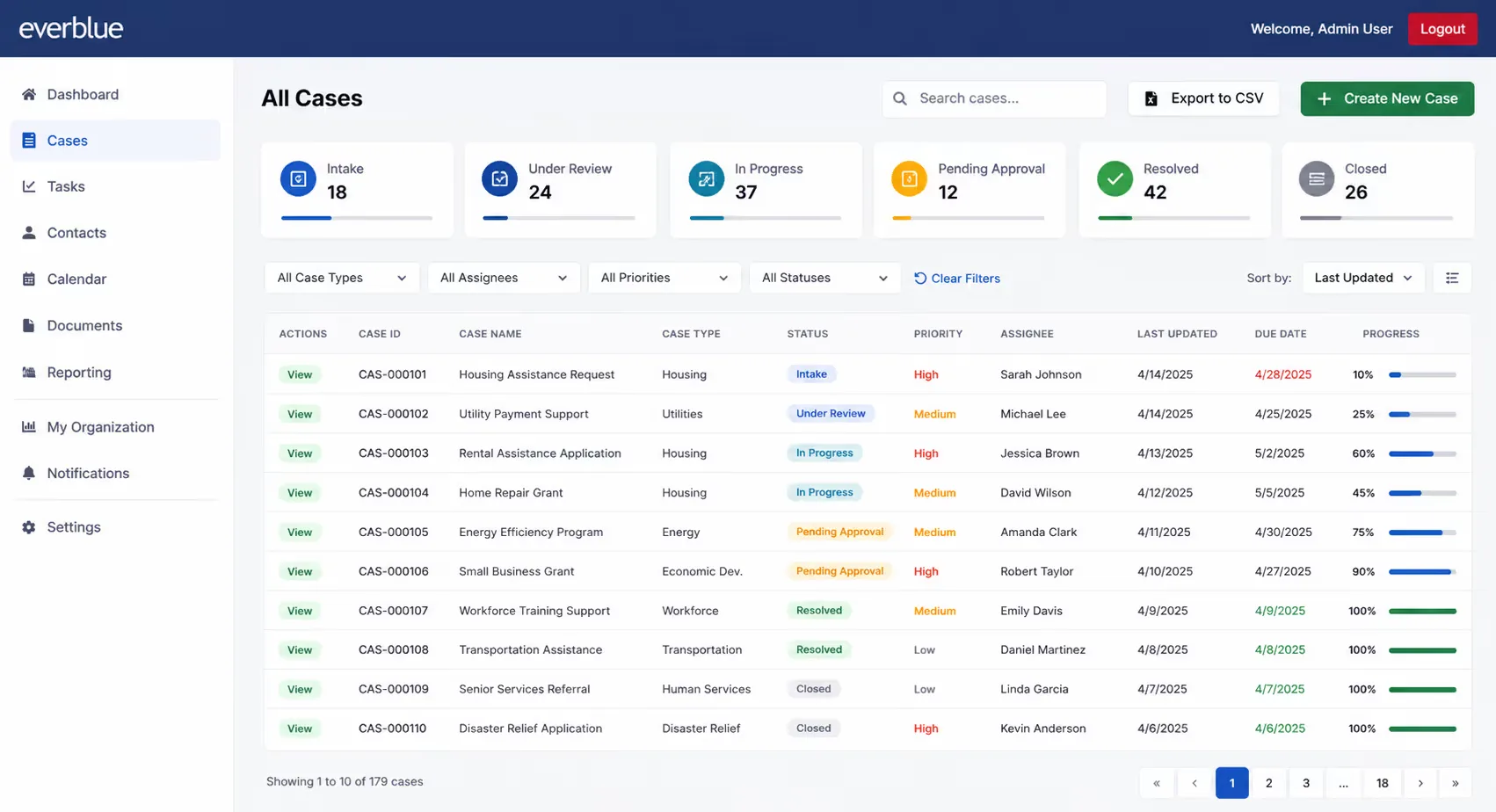Viewport: 1496px width, 812px height.
Task: Click the My Organization bar chart icon
Action: pos(29,427)
